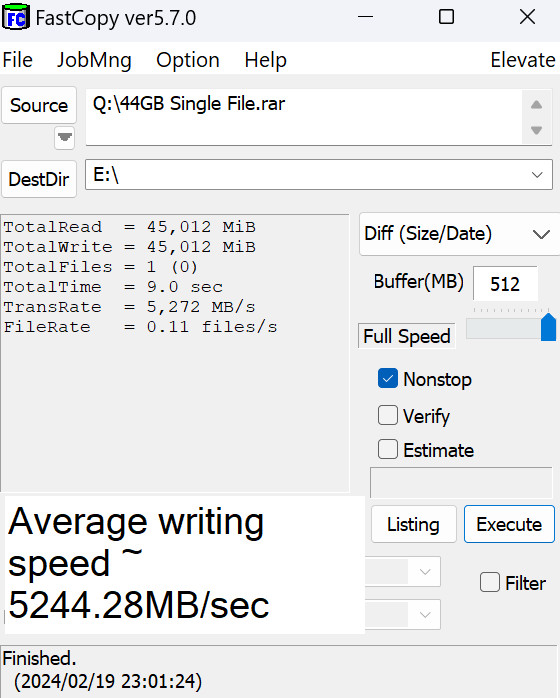This screenshot has height=698, width=560.
Task: Maximize the FastCopy window
Action: pyautogui.click(x=446, y=17)
